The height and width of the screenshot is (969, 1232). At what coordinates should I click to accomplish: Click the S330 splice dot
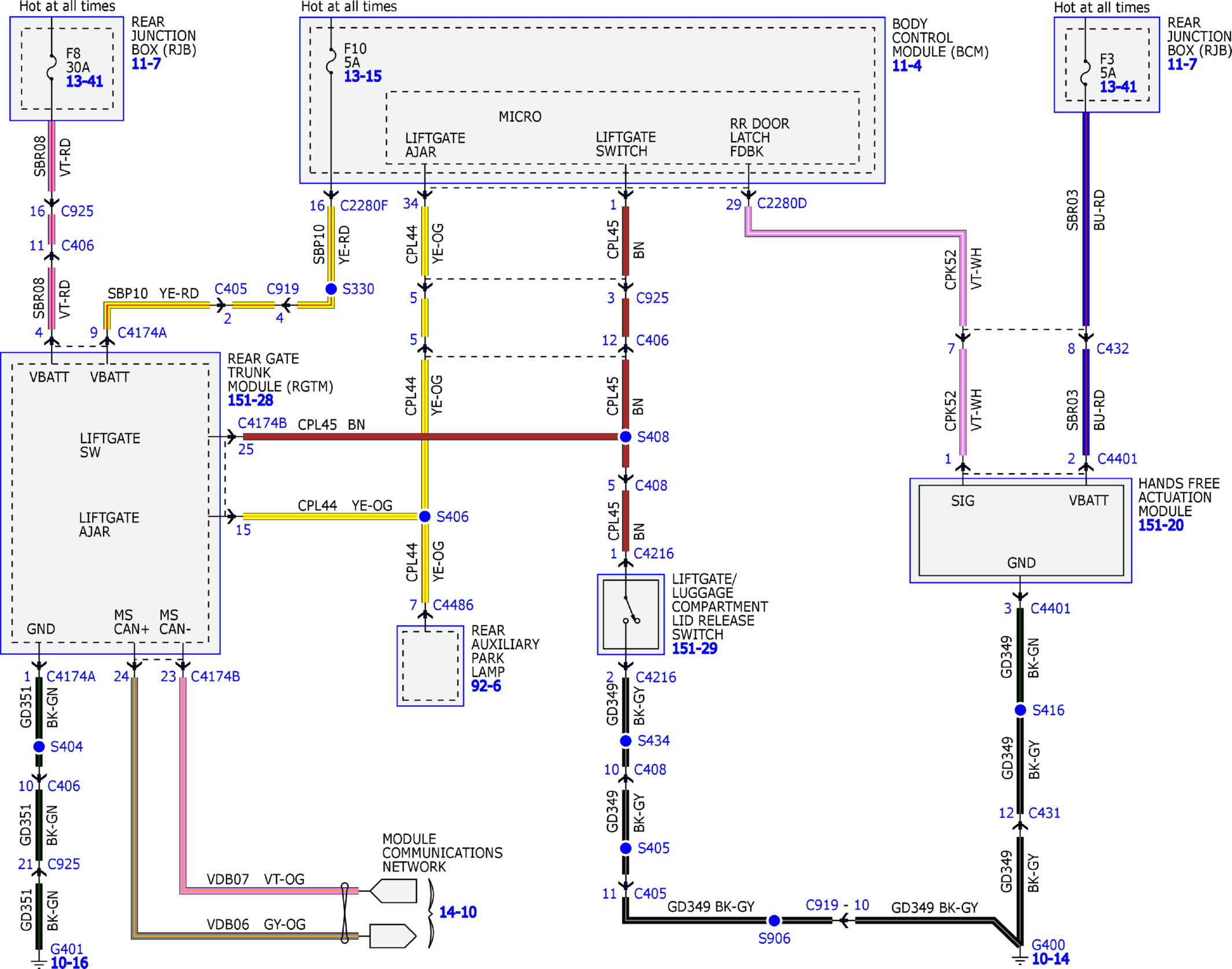pyautogui.click(x=331, y=289)
